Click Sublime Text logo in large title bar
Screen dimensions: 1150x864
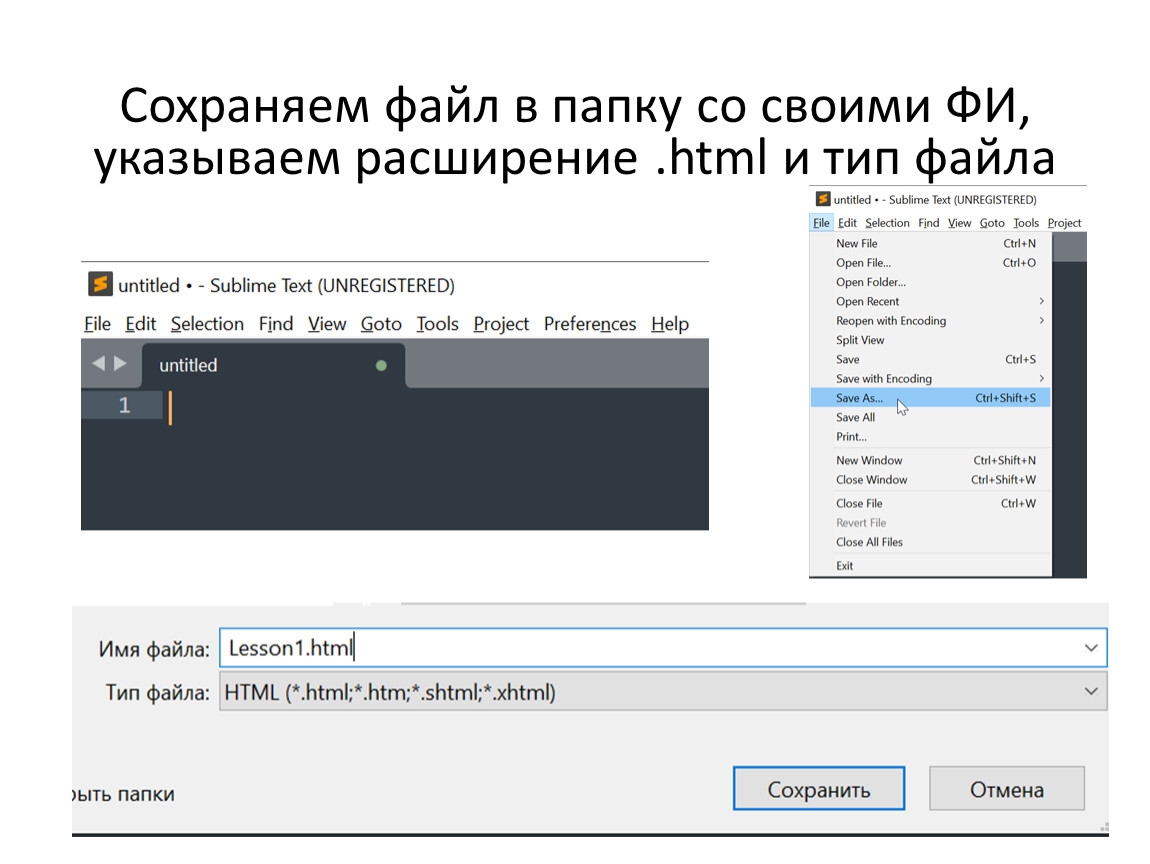(100, 285)
